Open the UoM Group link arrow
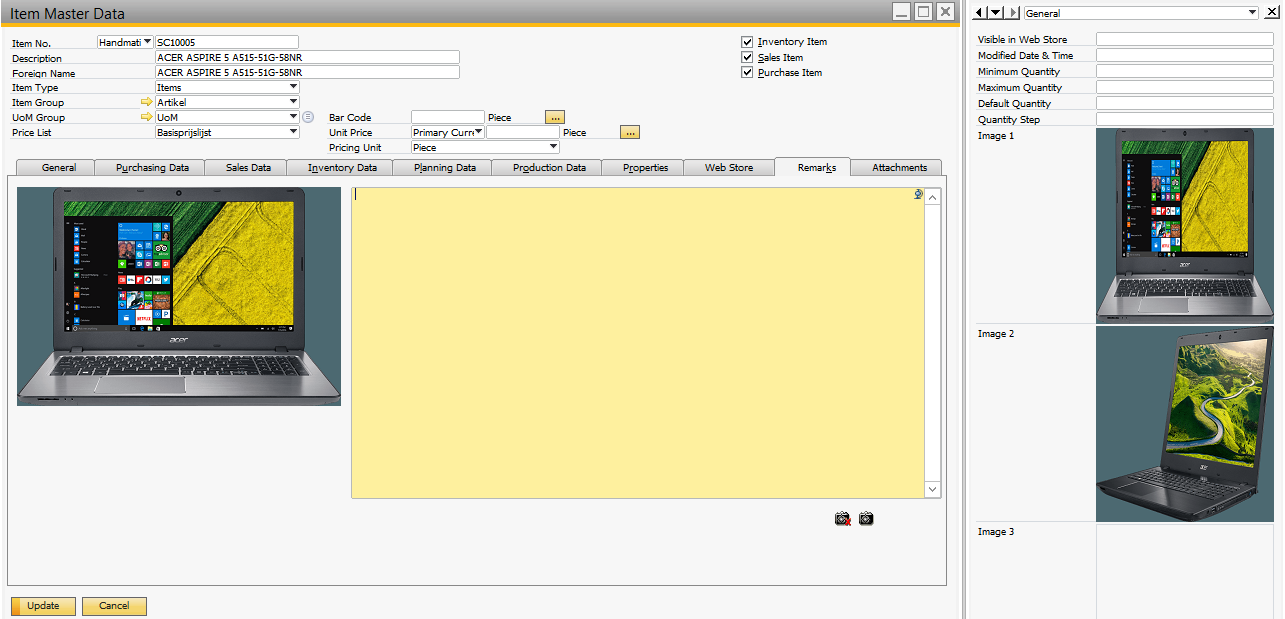 point(147,117)
